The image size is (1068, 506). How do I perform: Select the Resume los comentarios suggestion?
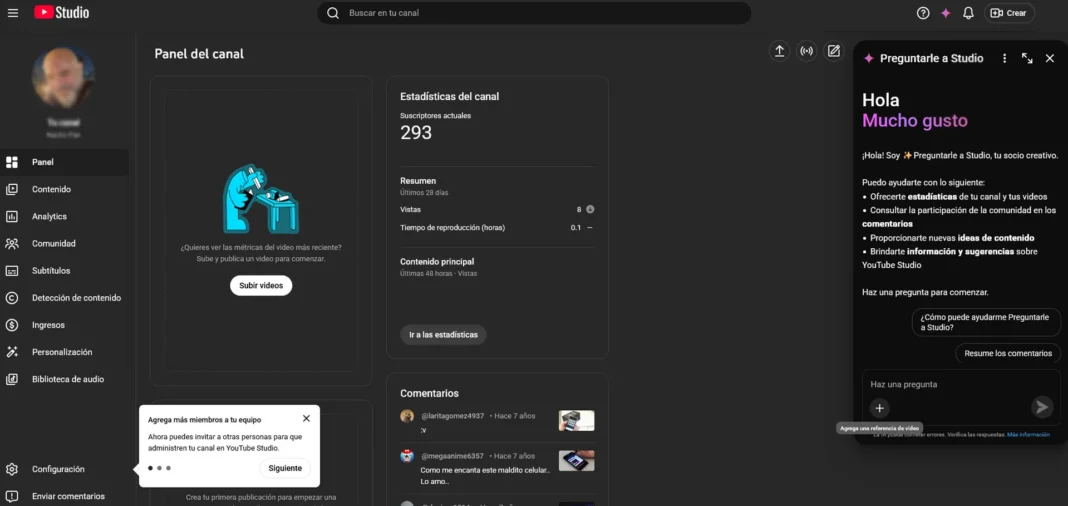[x=1008, y=353]
